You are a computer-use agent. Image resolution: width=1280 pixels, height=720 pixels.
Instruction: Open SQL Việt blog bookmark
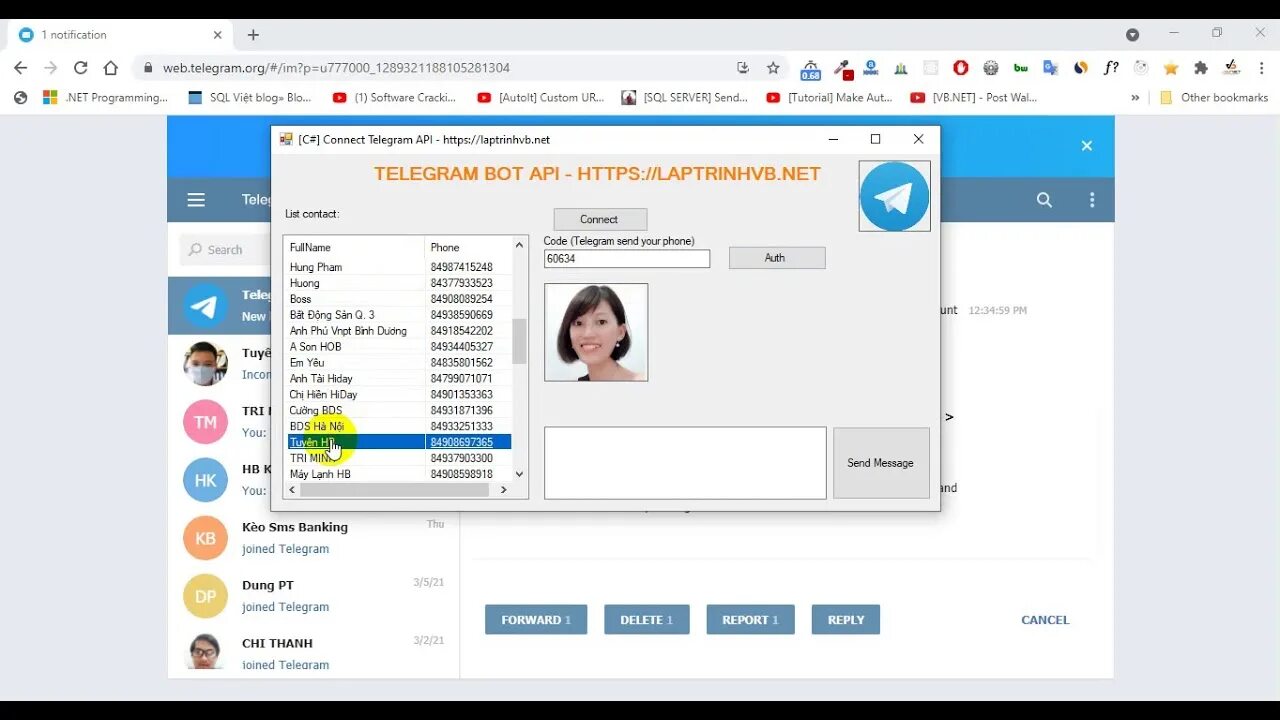tap(249, 97)
